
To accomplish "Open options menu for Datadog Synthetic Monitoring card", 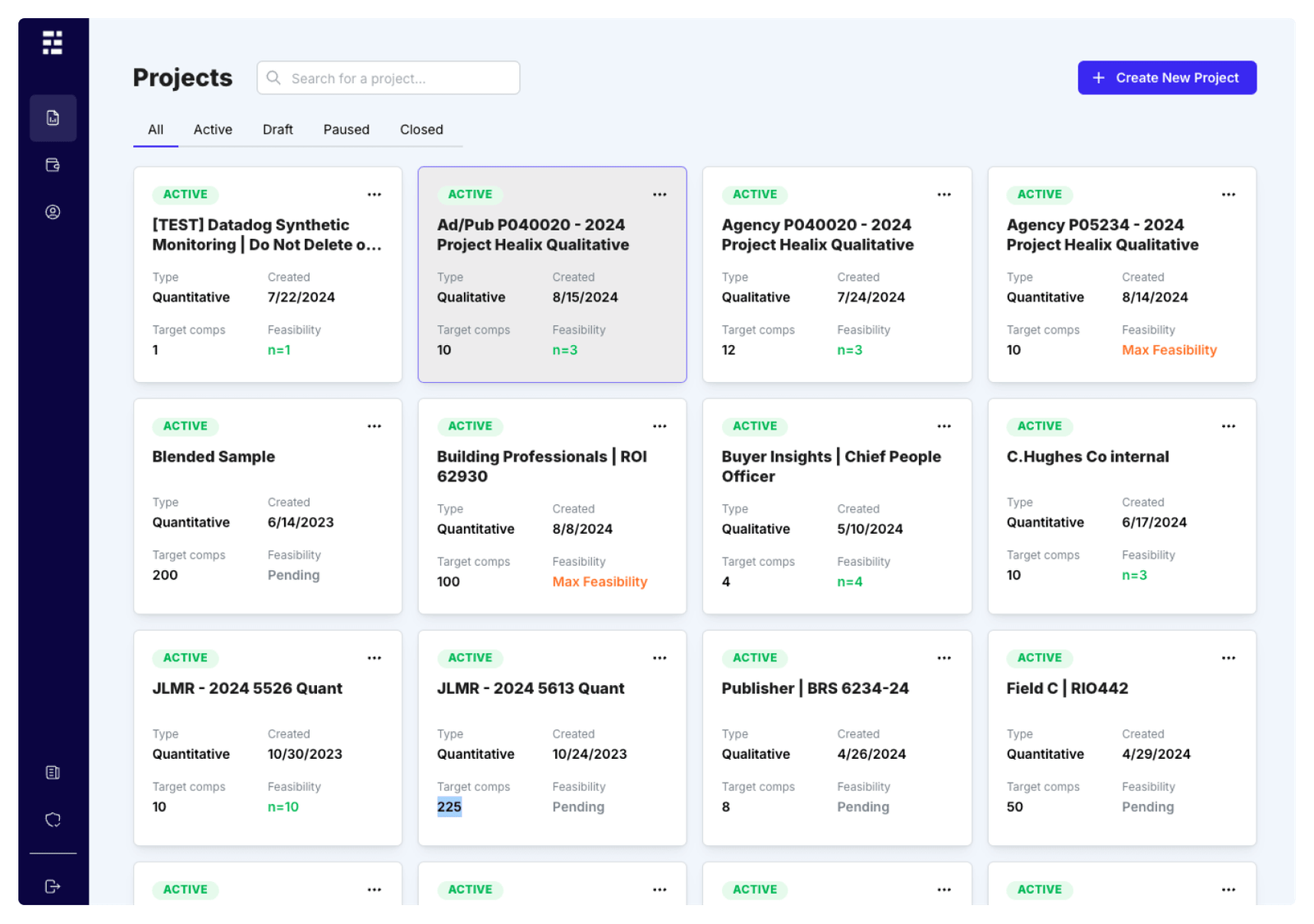I will pos(374,195).
